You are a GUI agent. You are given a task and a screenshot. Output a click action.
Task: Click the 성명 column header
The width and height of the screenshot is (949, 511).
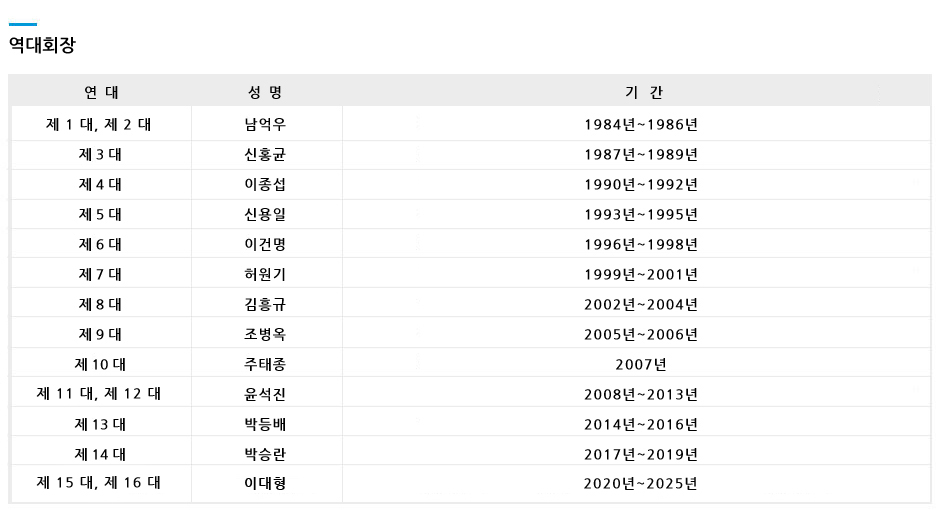coord(266,92)
